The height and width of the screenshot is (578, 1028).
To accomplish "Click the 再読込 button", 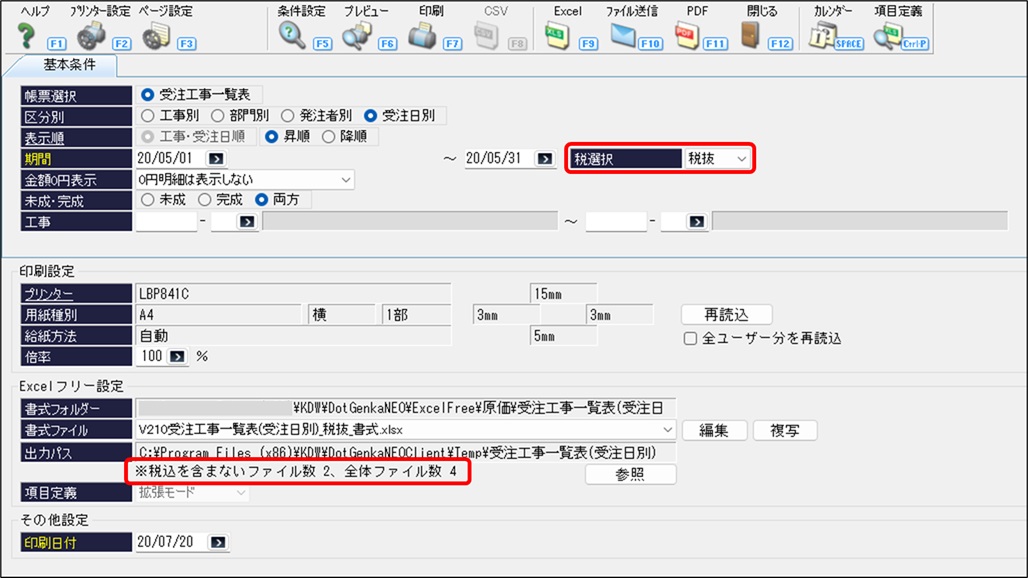I will pos(726,315).
